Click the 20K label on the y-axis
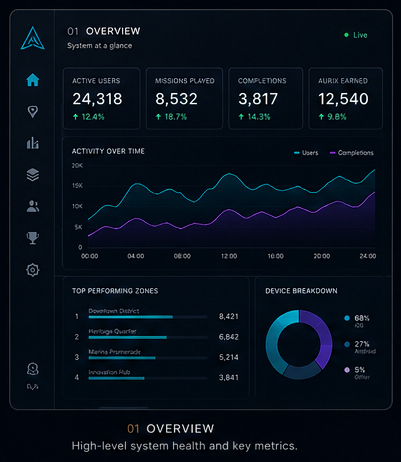The width and height of the screenshot is (401, 462). (77, 166)
